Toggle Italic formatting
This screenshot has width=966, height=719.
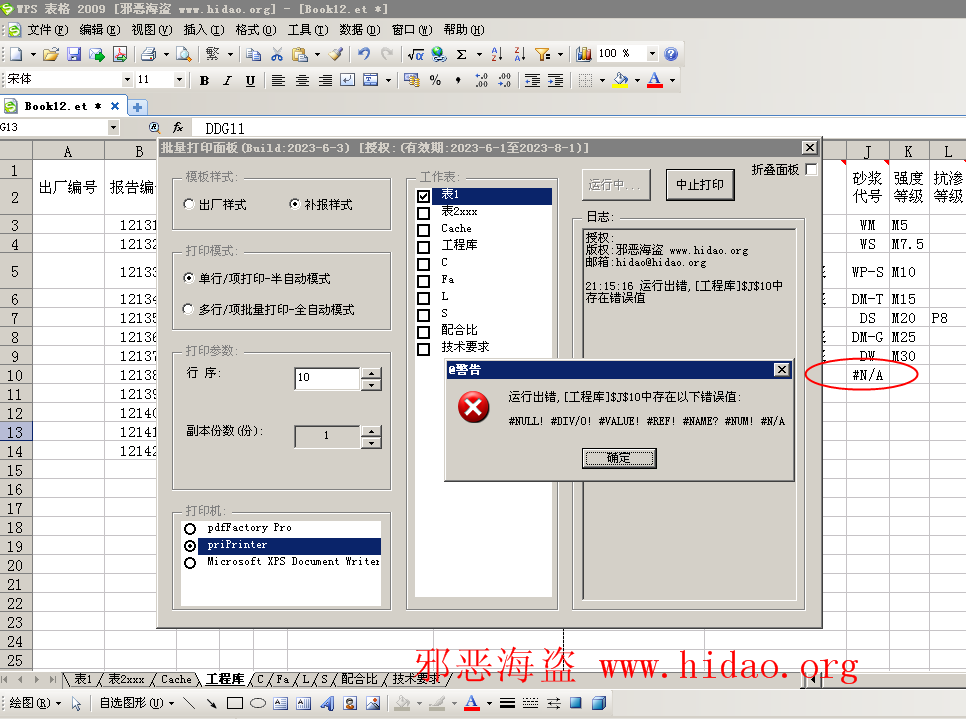[x=227, y=80]
